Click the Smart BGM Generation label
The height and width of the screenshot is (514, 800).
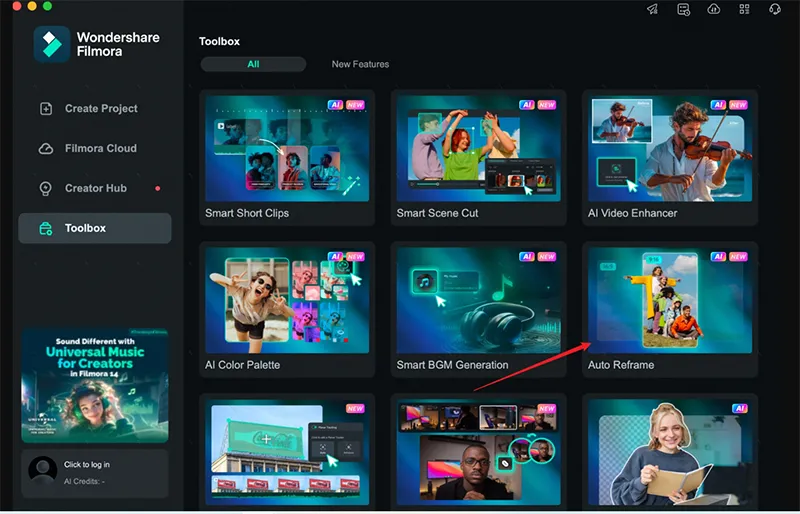(x=453, y=365)
